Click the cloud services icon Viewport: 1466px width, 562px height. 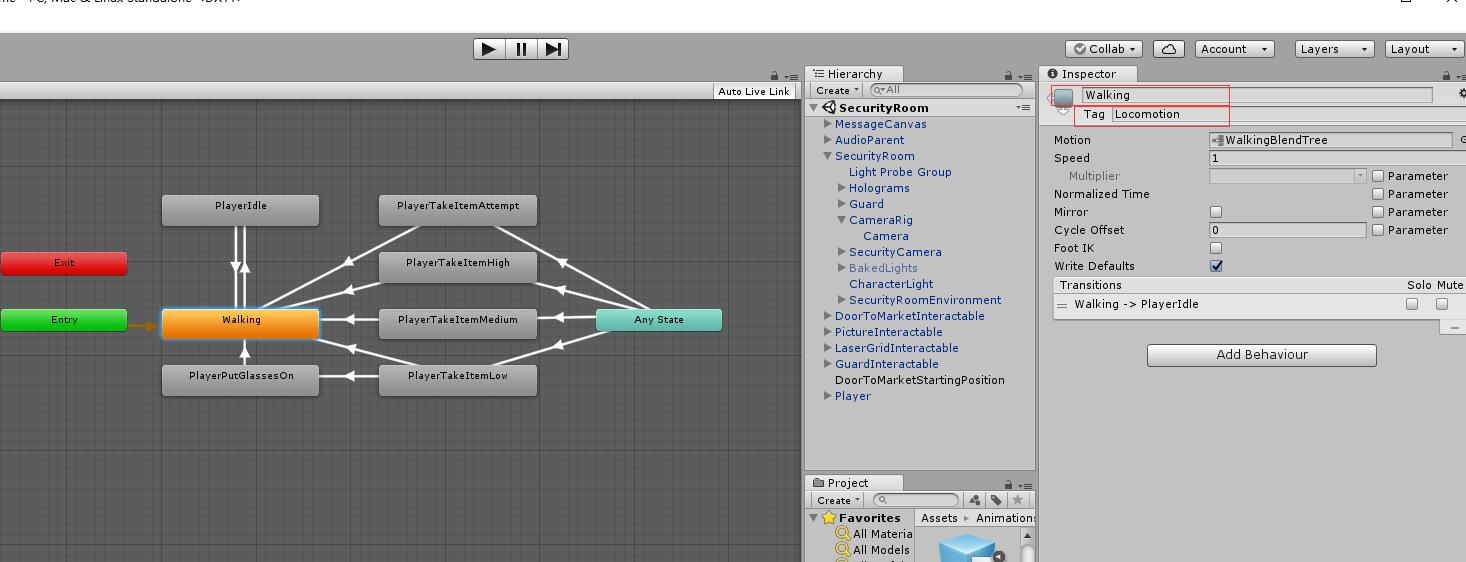pos(1168,49)
